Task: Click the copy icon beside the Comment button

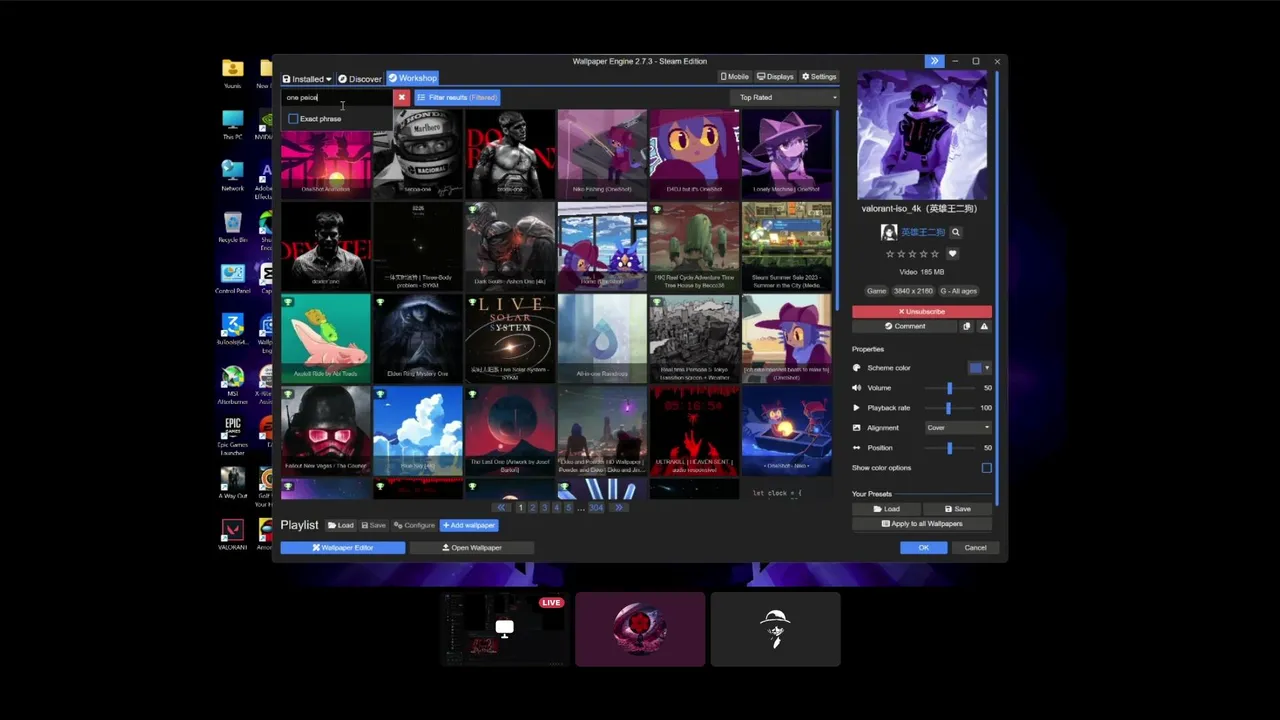Action: [x=966, y=326]
